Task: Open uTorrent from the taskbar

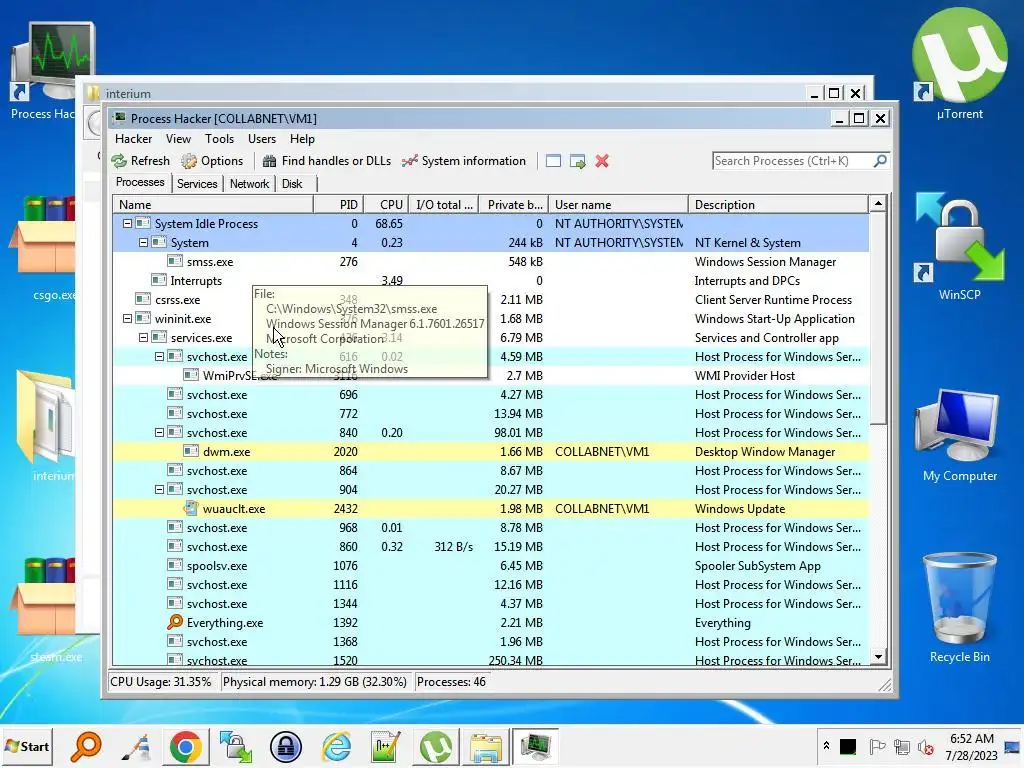Action: pos(436,746)
